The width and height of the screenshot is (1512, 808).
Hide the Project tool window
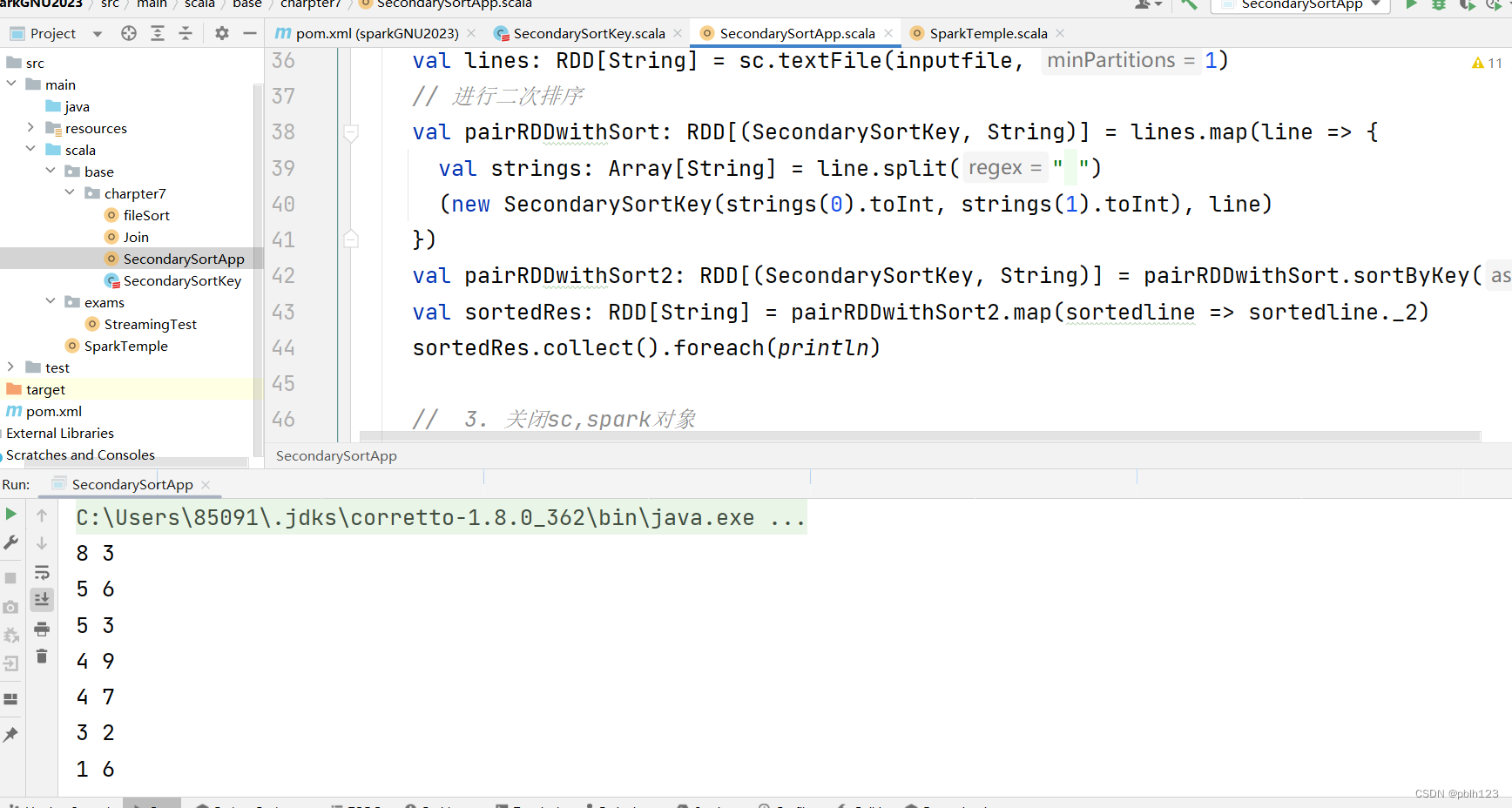pos(250,33)
